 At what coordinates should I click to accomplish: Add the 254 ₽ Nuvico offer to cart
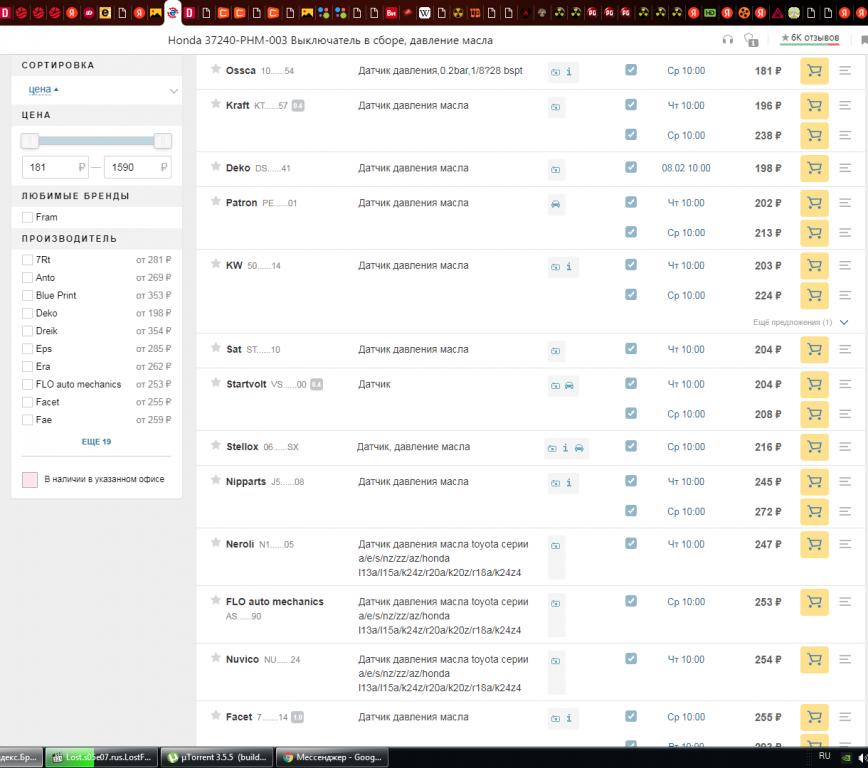pos(814,659)
